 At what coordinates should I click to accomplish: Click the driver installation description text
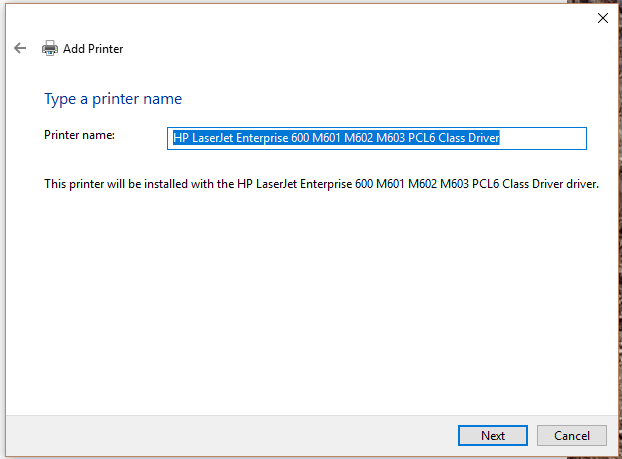click(x=321, y=184)
